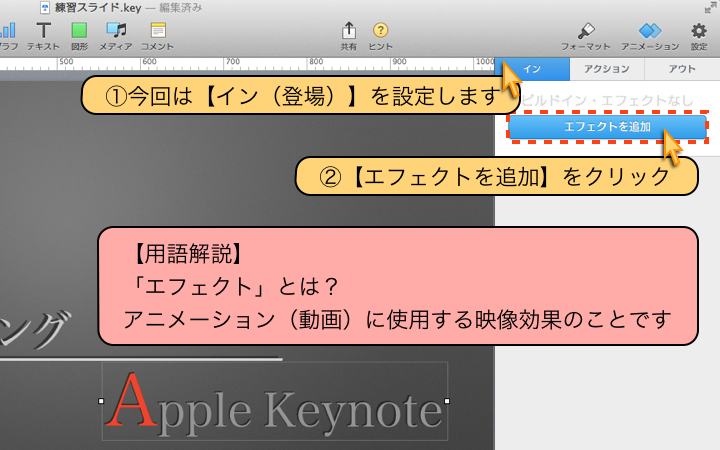Click the 練習スライド.key document title

click(98, 8)
